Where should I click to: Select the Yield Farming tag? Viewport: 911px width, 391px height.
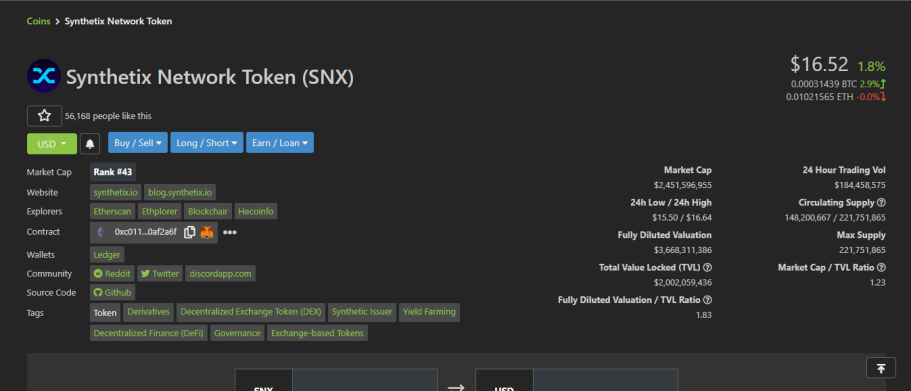[x=429, y=312]
